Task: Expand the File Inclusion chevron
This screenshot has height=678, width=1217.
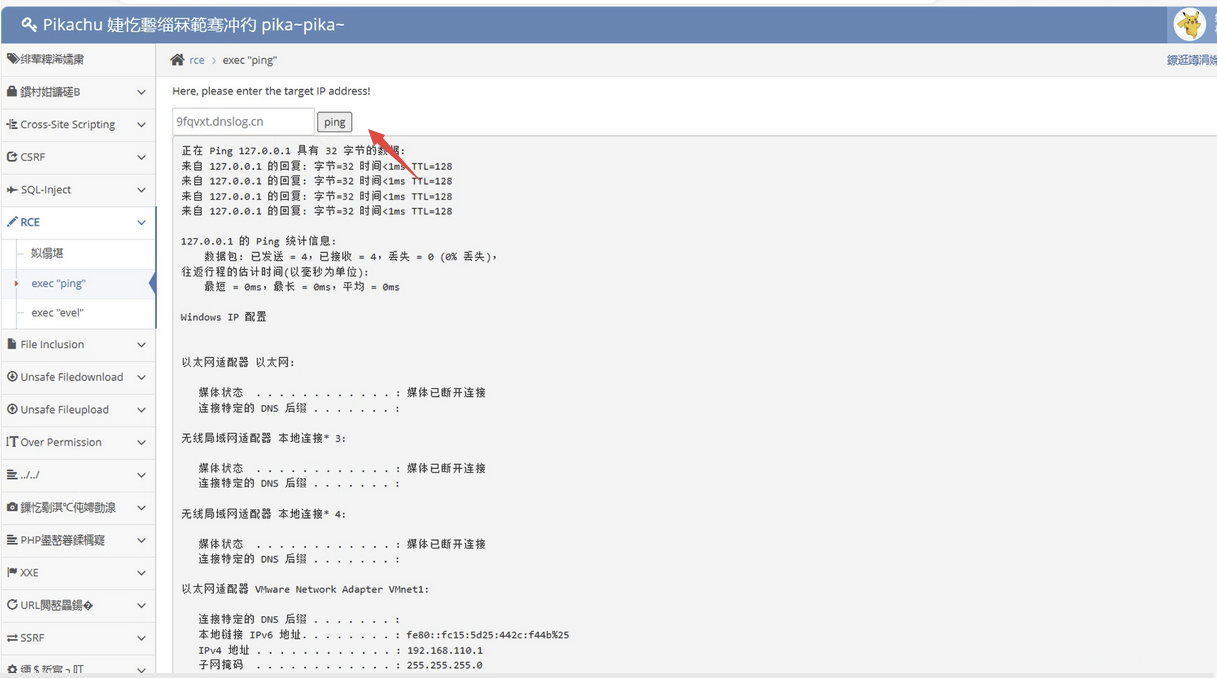Action: 141,345
